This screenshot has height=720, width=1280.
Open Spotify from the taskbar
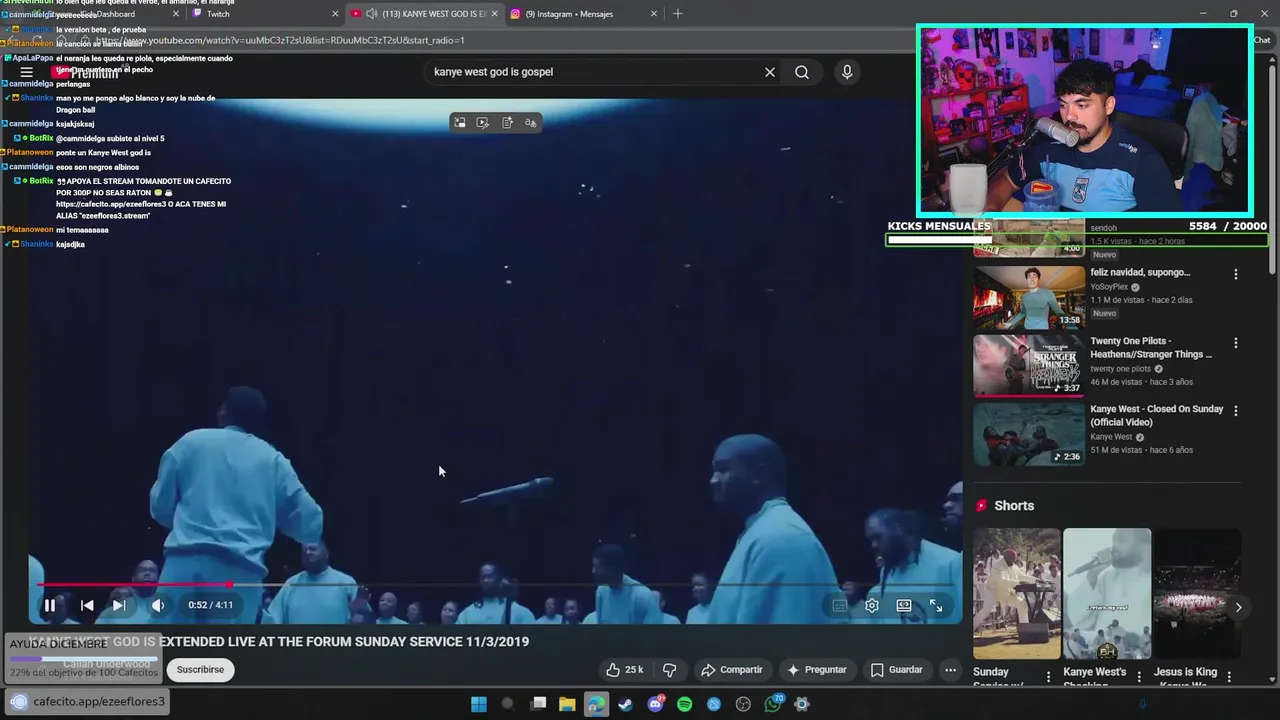tap(685, 704)
